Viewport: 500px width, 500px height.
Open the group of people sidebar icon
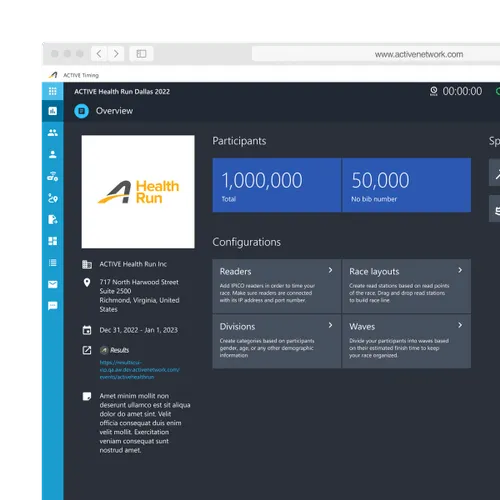click(x=53, y=133)
